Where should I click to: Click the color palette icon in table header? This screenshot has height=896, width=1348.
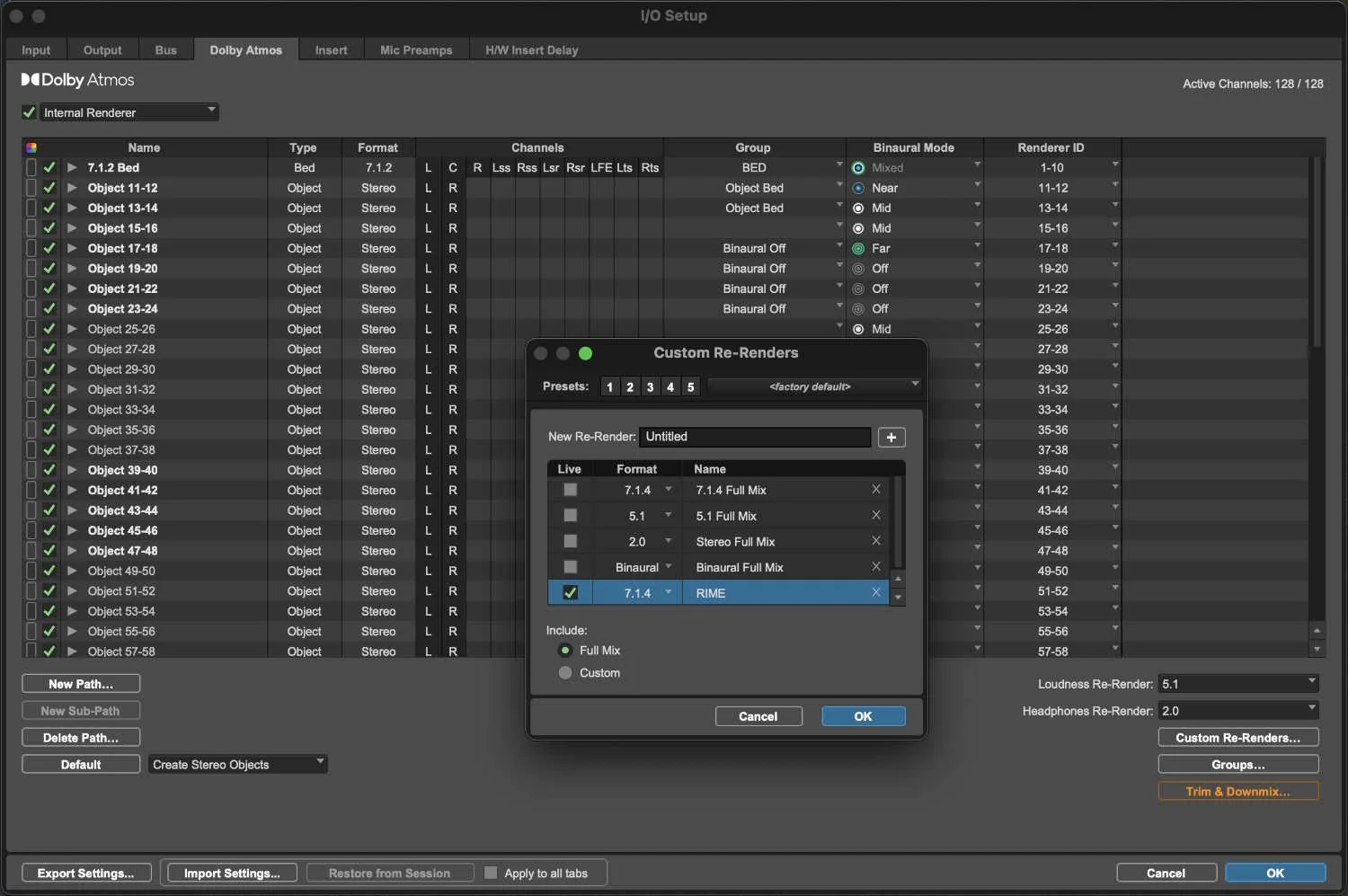click(31, 147)
